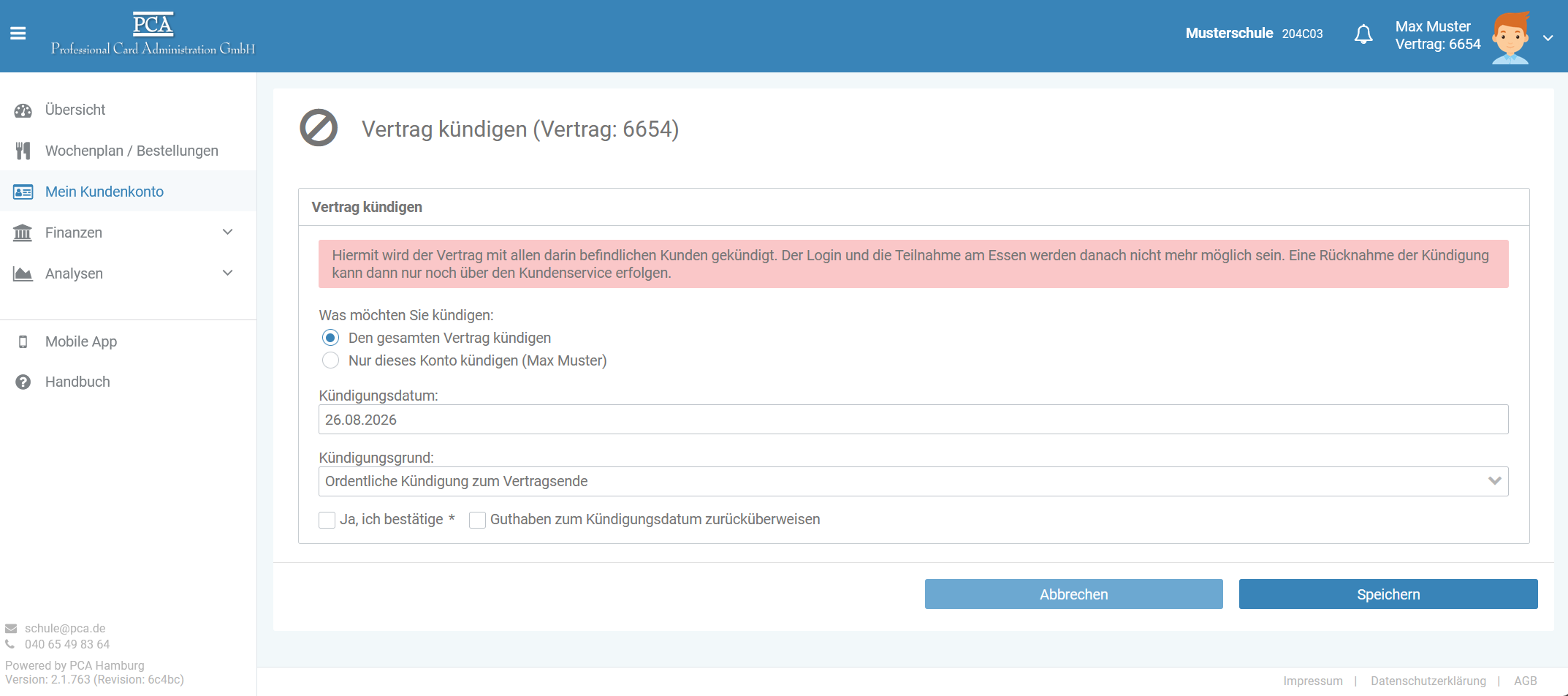Click the Mobile App phone icon
Viewport: 1568px width, 696px height.
click(x=23, y=341)
